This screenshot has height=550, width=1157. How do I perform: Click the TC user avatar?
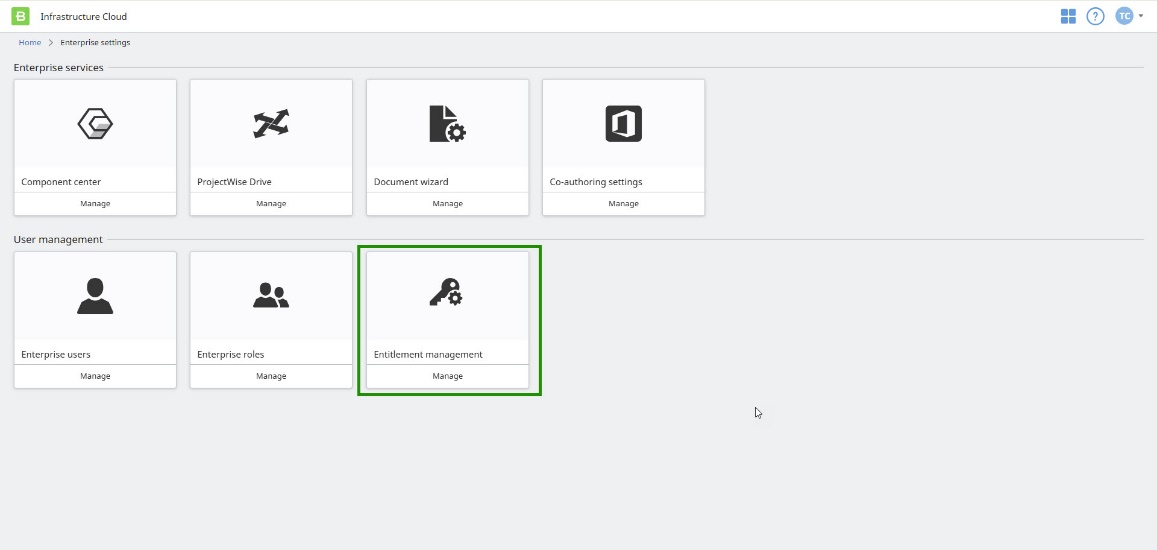pyautogui.click(x=1124, y=16)
